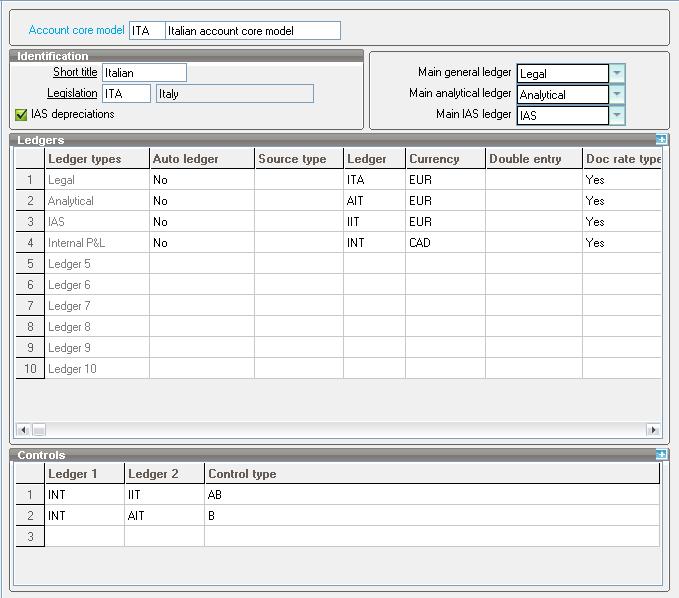This screenshot has width=679, height=598.
Task: Click the INT ledger cell in Ledgers row 4
Action: pyautogui.click(x=374, y=242)
